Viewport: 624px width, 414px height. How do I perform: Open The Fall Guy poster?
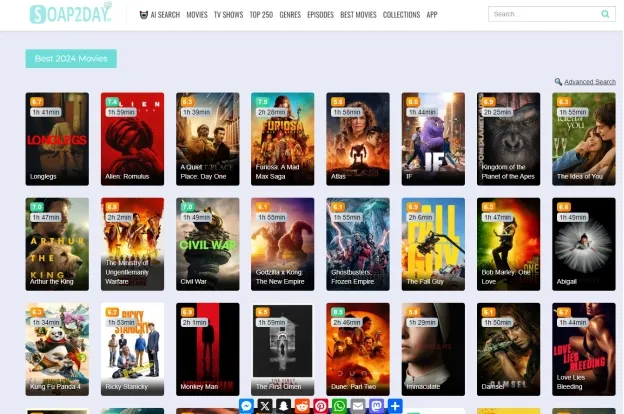click(x=433, y=244)
